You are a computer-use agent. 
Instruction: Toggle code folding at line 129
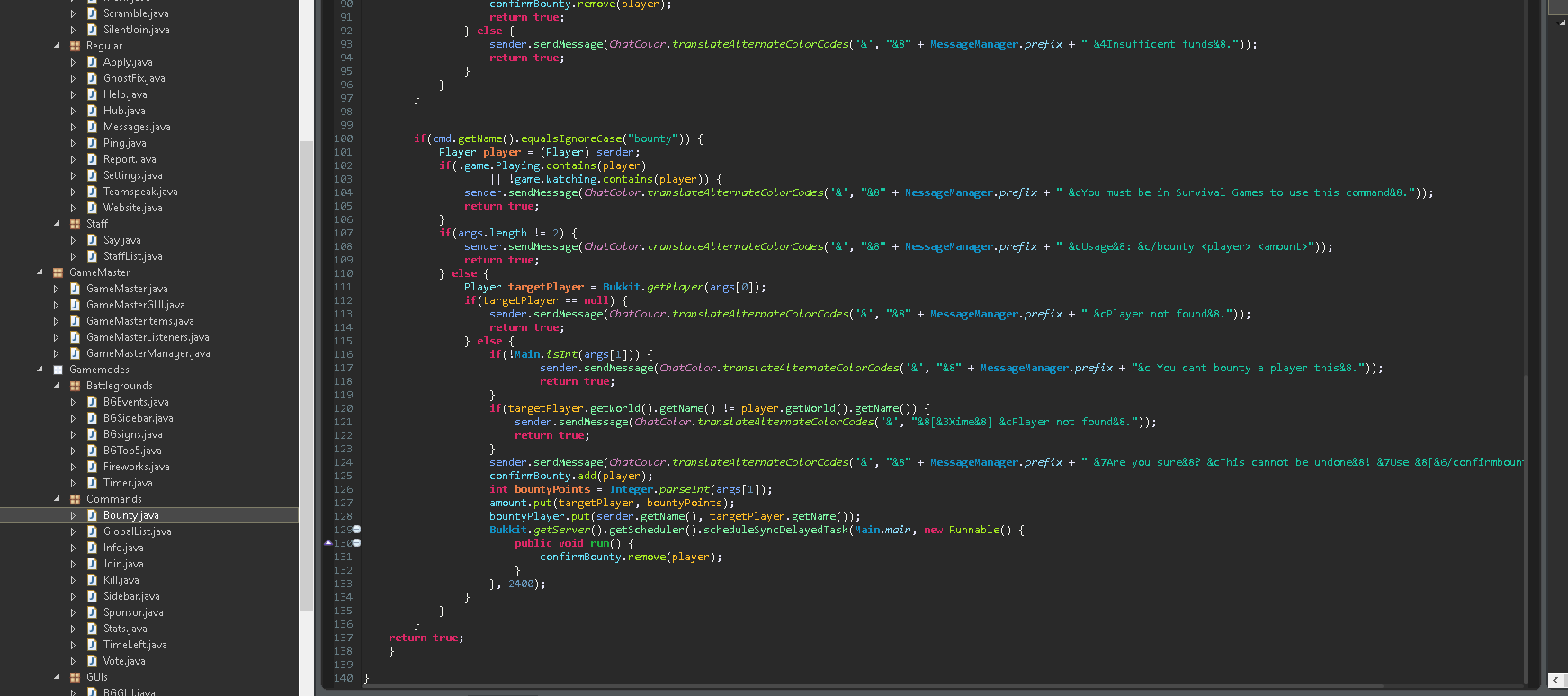point(357,530)
